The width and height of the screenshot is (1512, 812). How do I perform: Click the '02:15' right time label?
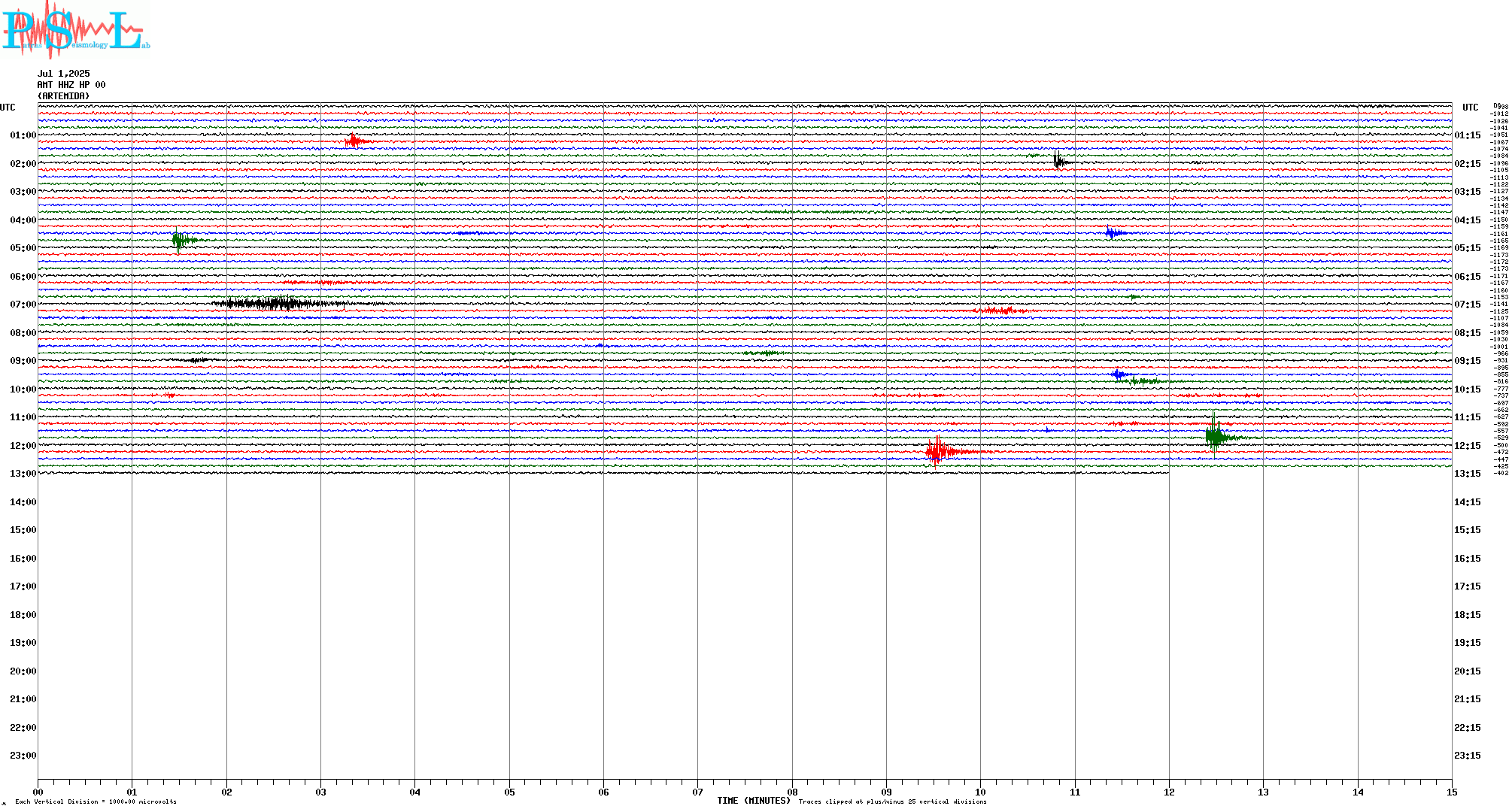coord(1468,164)
